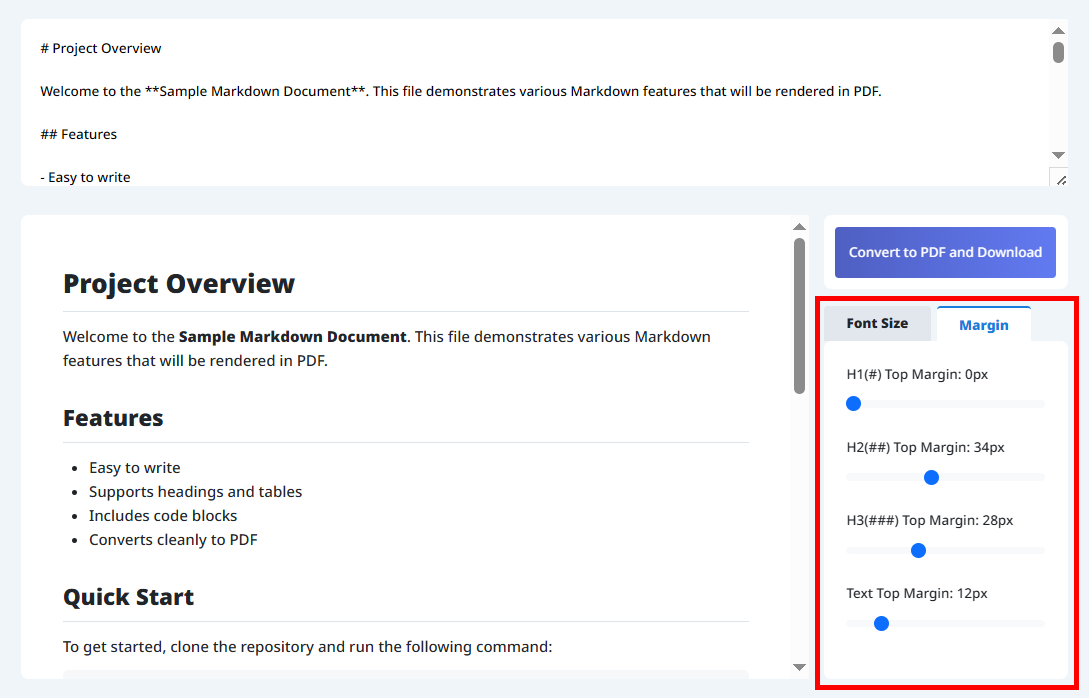Image resolution: width=1089 pixels, height=698 pixels.
Task: Click the markdown editor scroll up arrow
Action: [x=1058, y=31]
